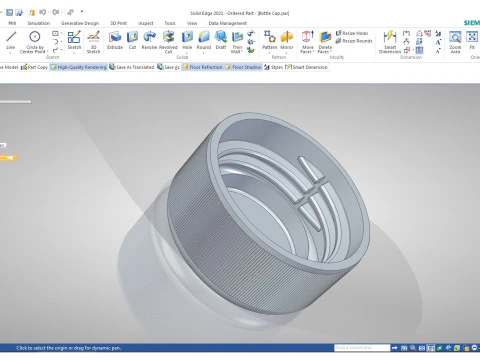Select the Circle by Center Point tool
The width and height of the screenshot is (480, 360).
pyautogui.click(x=35, y=42)
